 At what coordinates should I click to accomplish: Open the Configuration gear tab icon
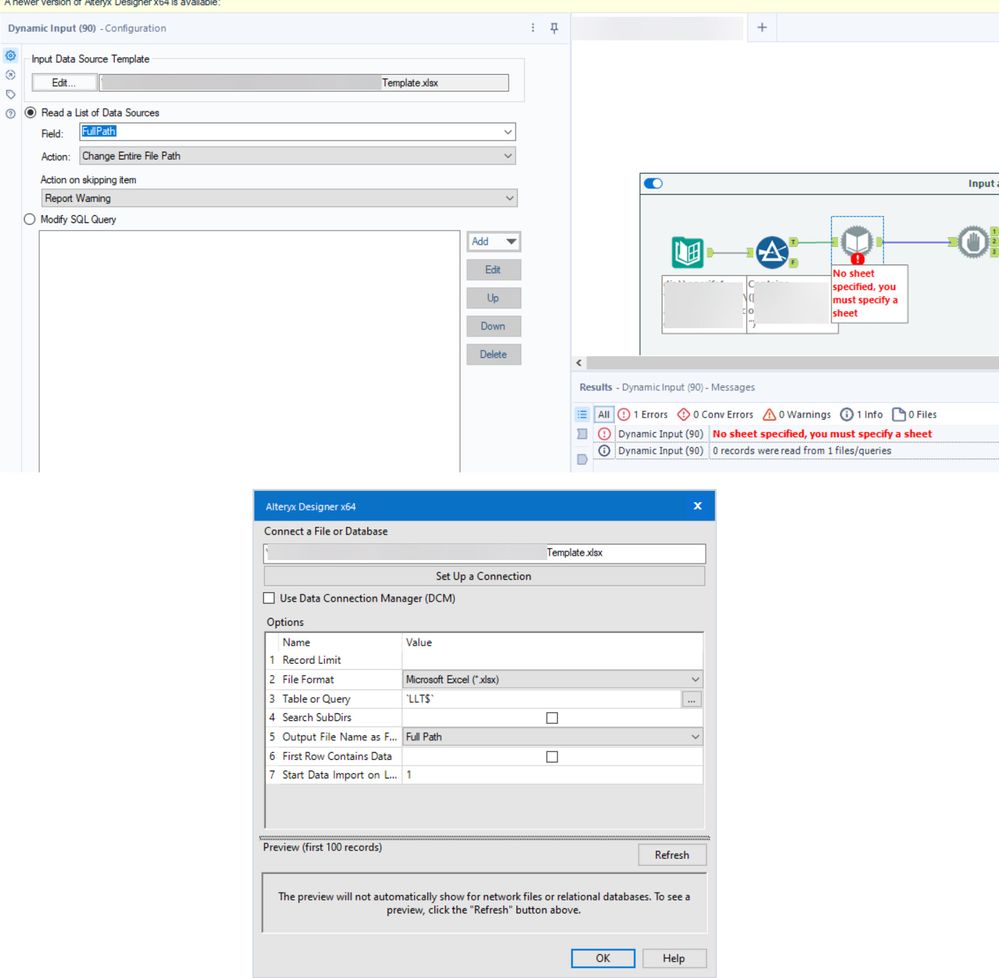[10, 56]
